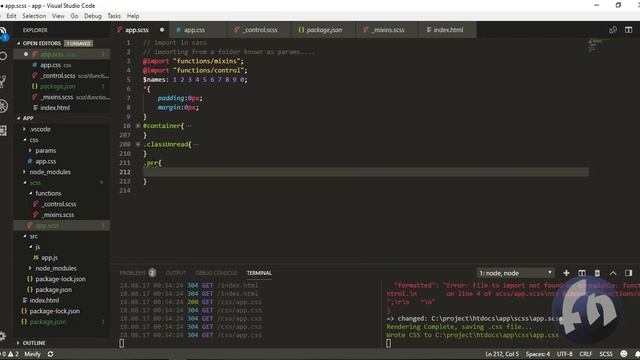Open app.js in the file tree
The image size is (640, 360).
[49, 258]
